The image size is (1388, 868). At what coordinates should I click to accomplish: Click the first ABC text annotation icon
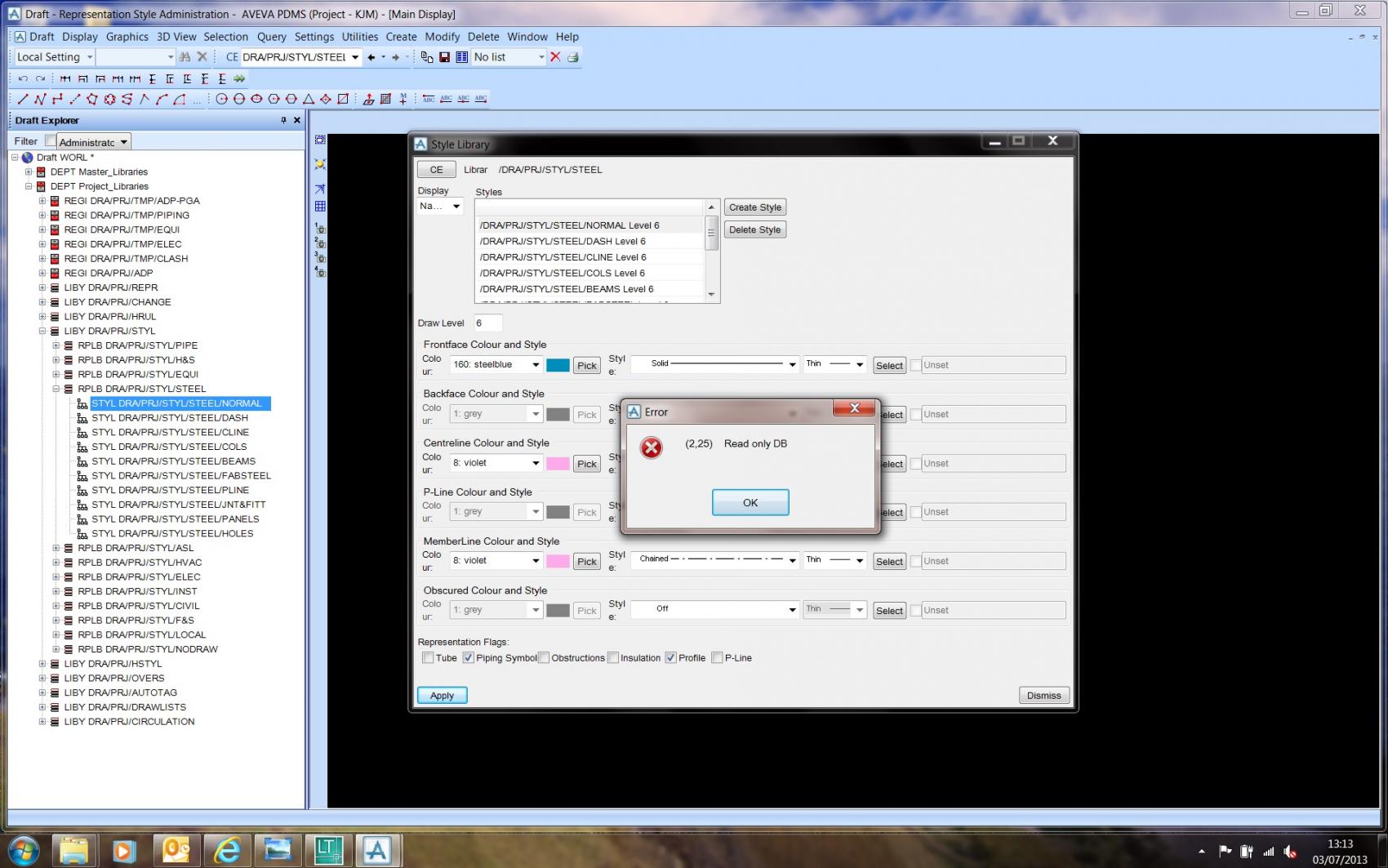429,99
